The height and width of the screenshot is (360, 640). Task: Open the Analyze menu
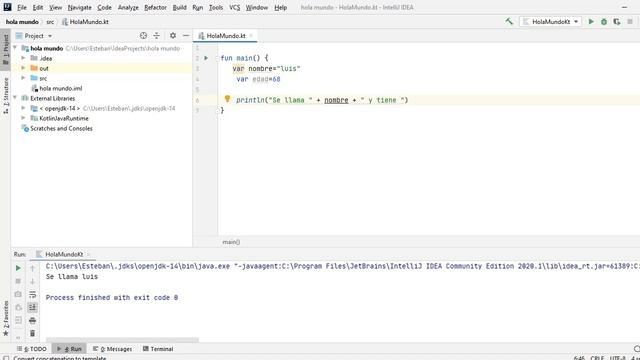128,7
